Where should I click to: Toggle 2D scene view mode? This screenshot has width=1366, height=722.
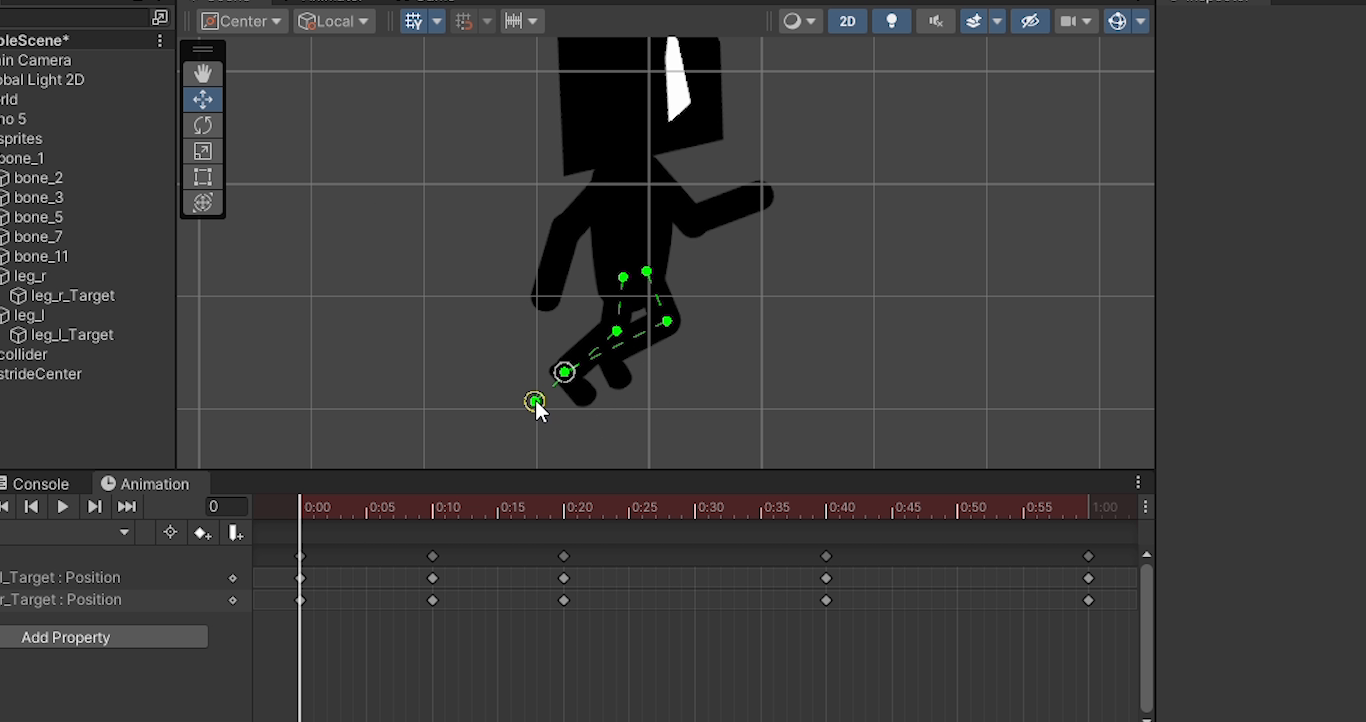[847, 21]
